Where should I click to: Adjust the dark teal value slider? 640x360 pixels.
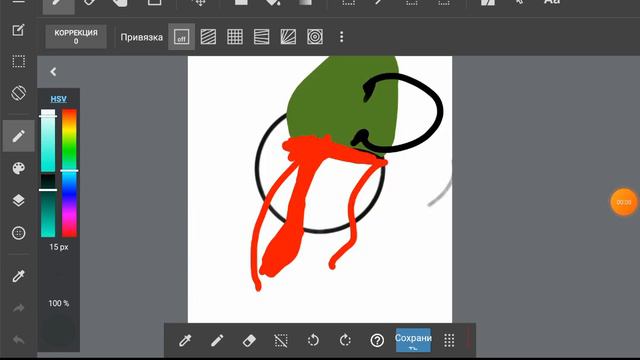pos(48,206)
